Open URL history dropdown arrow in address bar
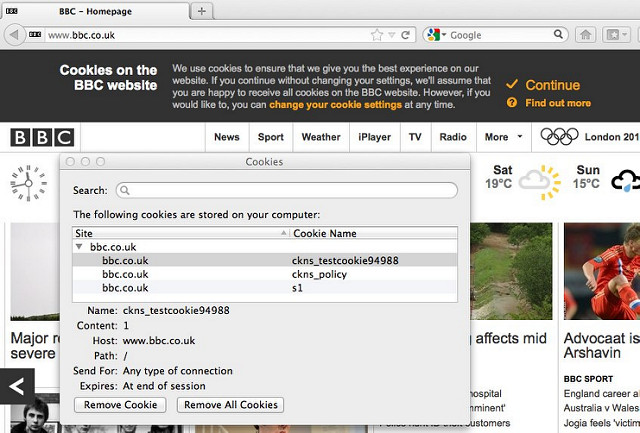Viewport: 640px width, 433px height. pos(391,35)
